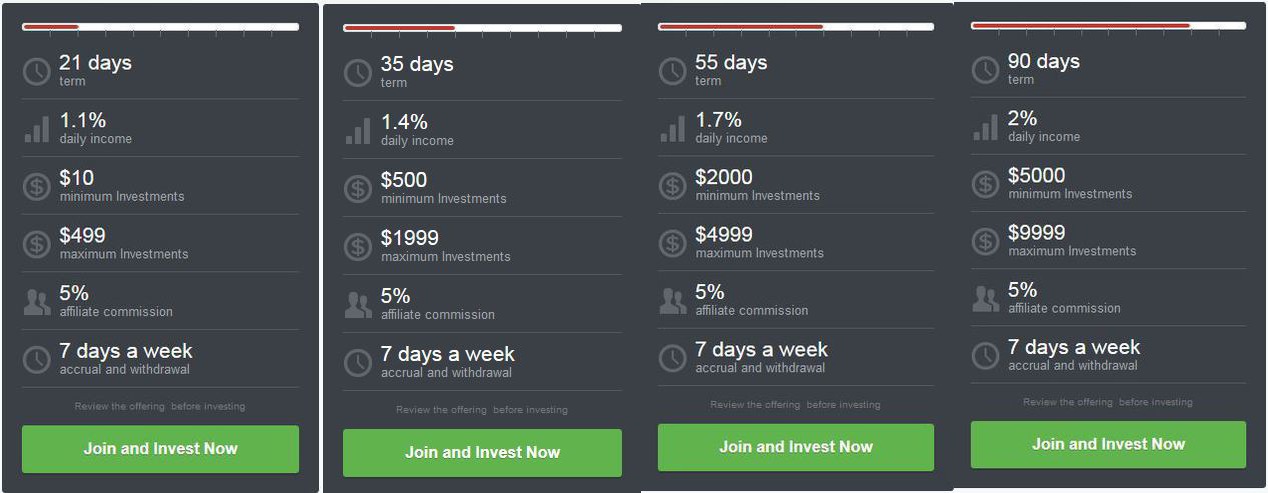Click the dollar icon next to $9999 maximum
This screenshot has width=1268, height=493.
(x=985, y=241)
